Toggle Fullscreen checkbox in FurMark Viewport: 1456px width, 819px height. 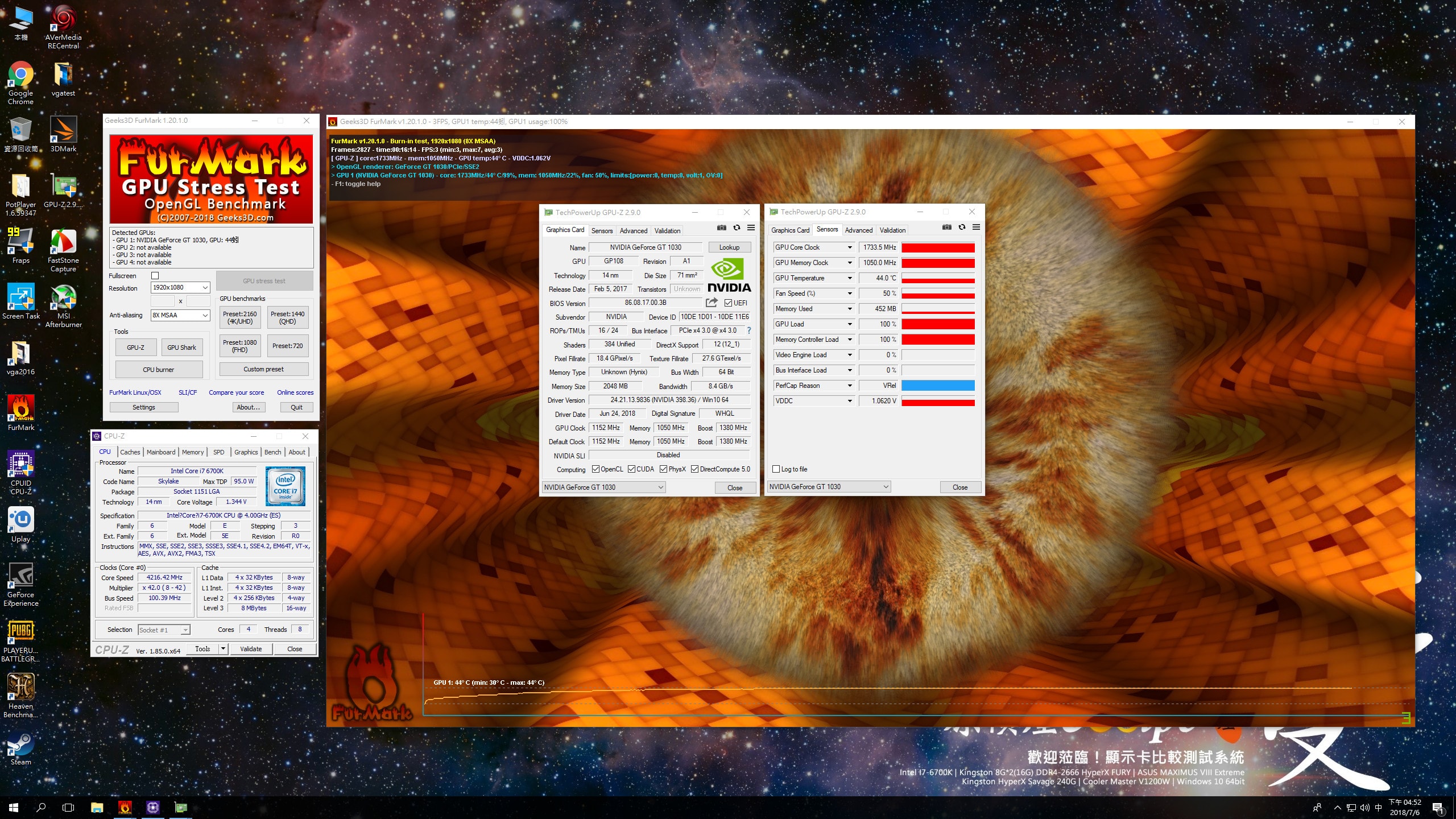click(x=155, y=276)
